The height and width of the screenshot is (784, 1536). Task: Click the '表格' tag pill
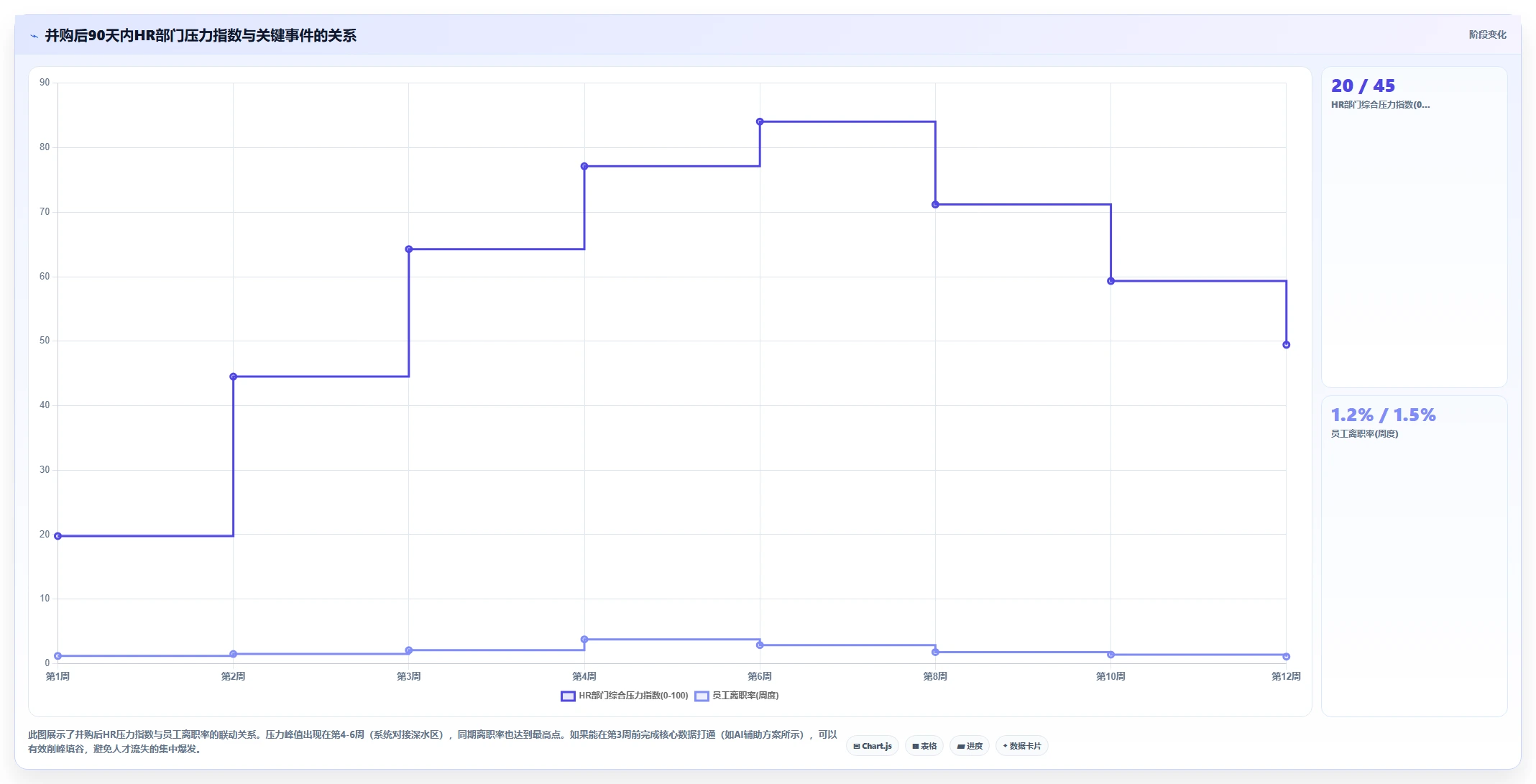point(924,746)
